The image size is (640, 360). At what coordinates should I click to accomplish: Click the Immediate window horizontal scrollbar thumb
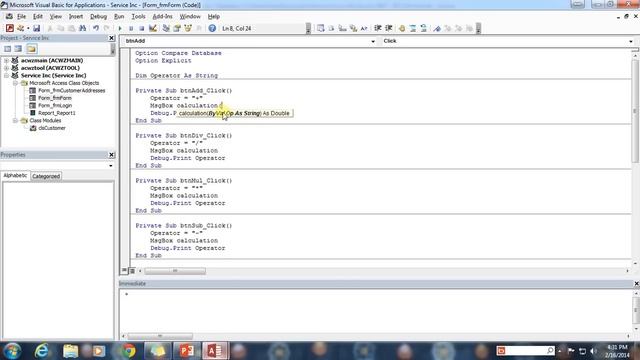click(x=160, y=336)
